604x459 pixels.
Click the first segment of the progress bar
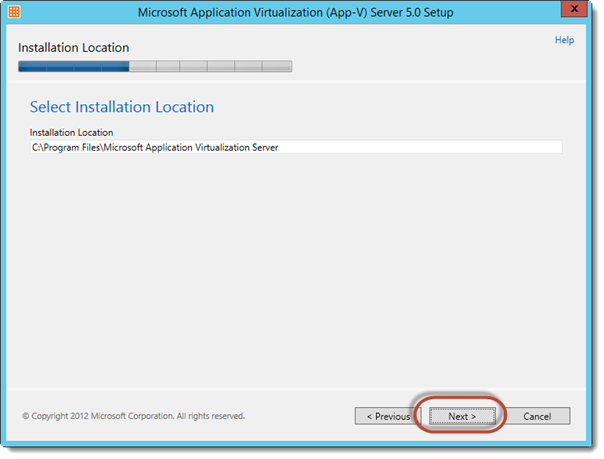pyautogui.click(x=32, y=67)
